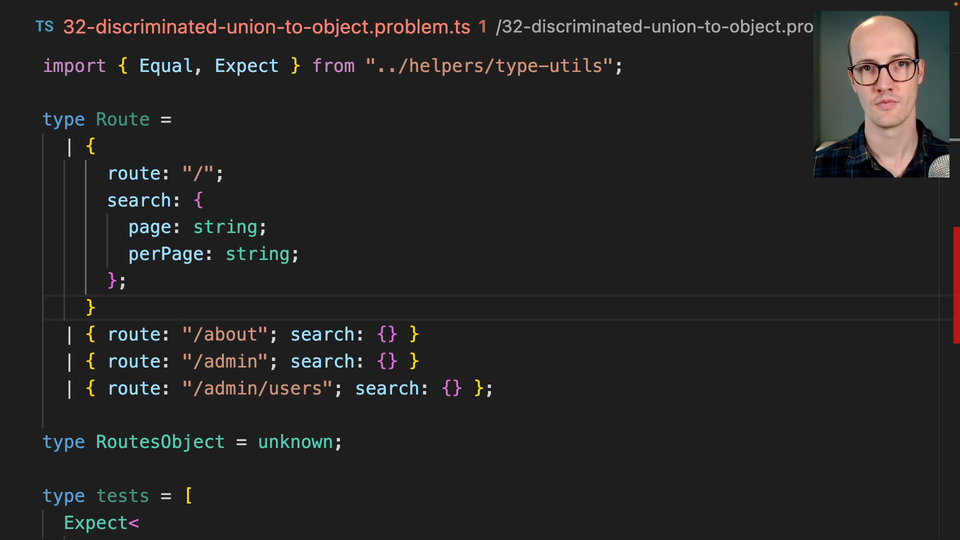Click the unknown keyword after RoutesObject
This screenshot has width=960, height=540.
tap(296, 442)
